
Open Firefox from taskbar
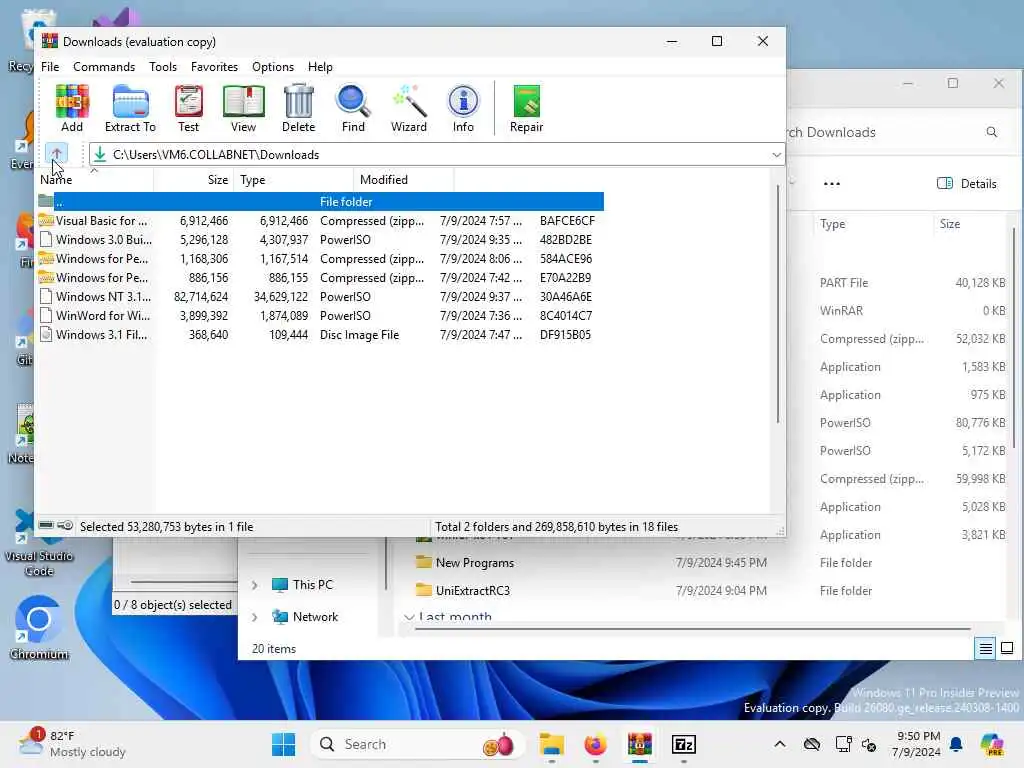pos(595,744)
